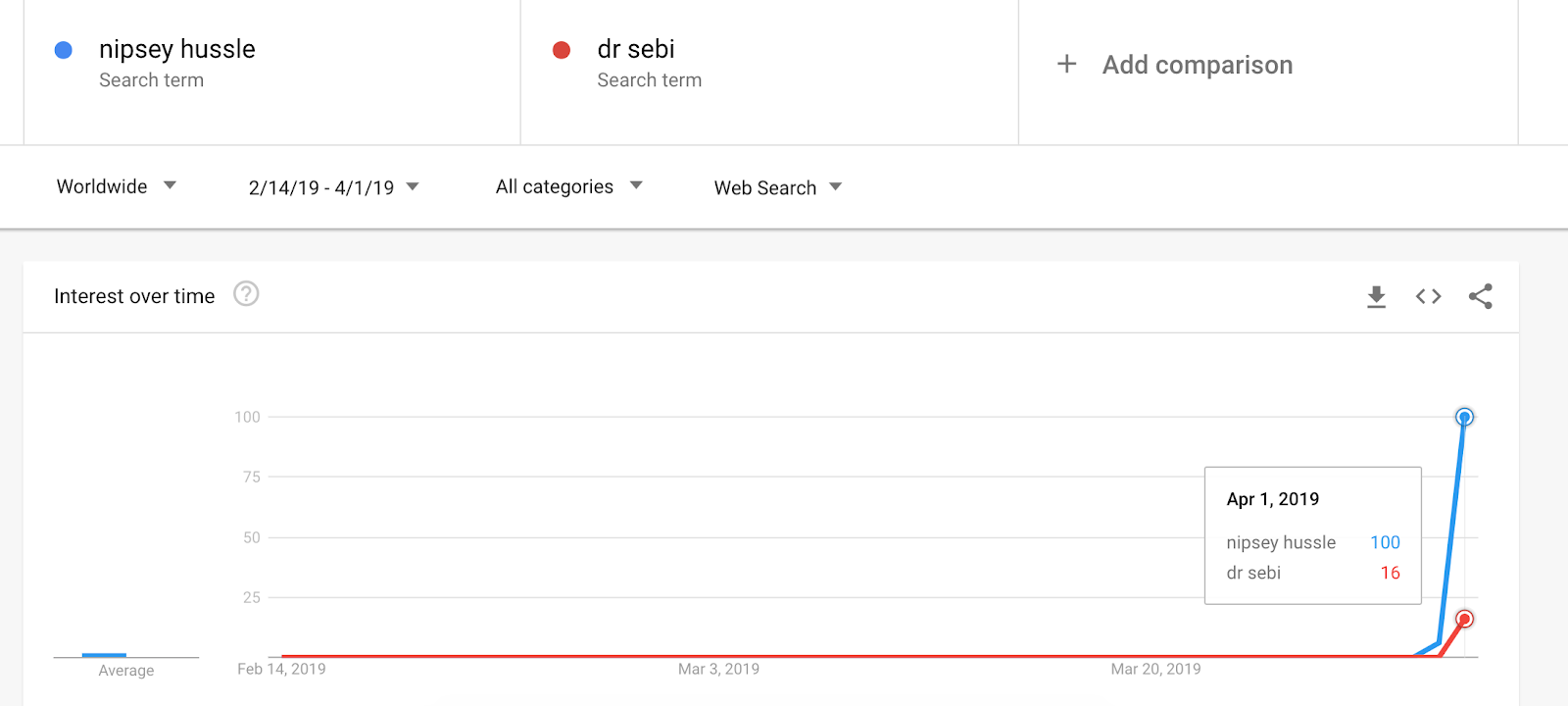Click the red dr sebi color dot
Viewport: 1568px width, 706px height.
562,50
